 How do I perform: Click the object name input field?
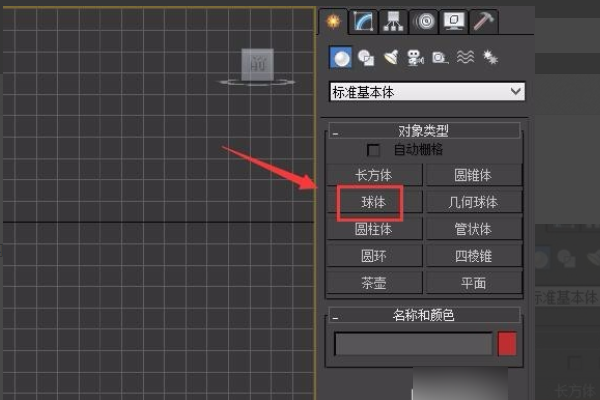(x=413, y=344)
